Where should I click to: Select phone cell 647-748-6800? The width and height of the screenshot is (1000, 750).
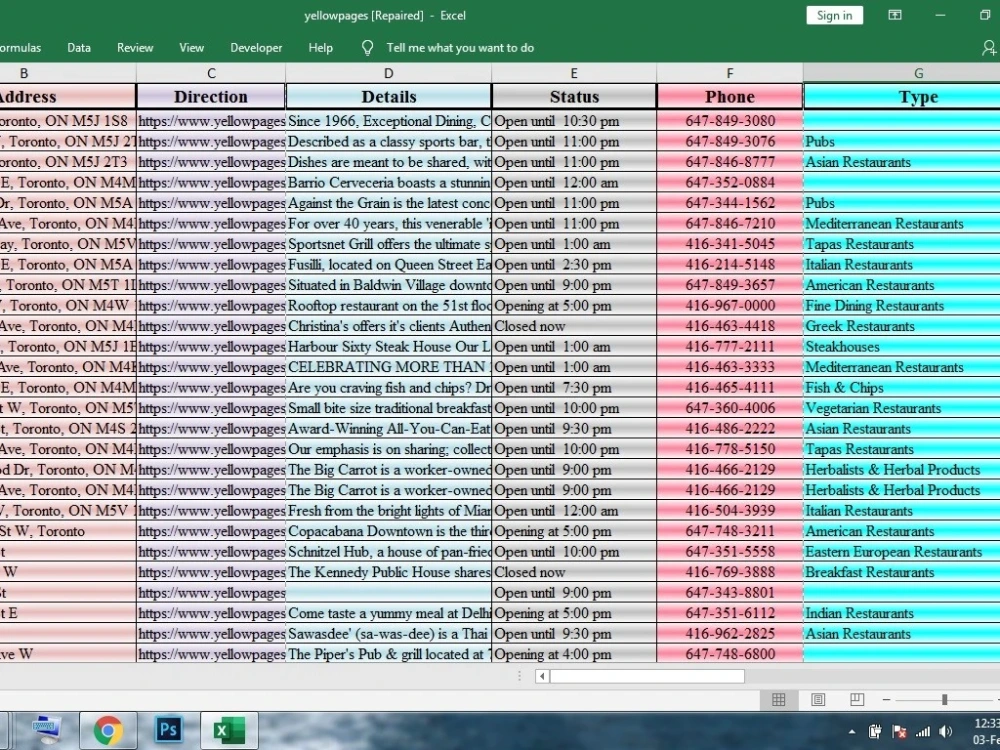tap(730, 654)
